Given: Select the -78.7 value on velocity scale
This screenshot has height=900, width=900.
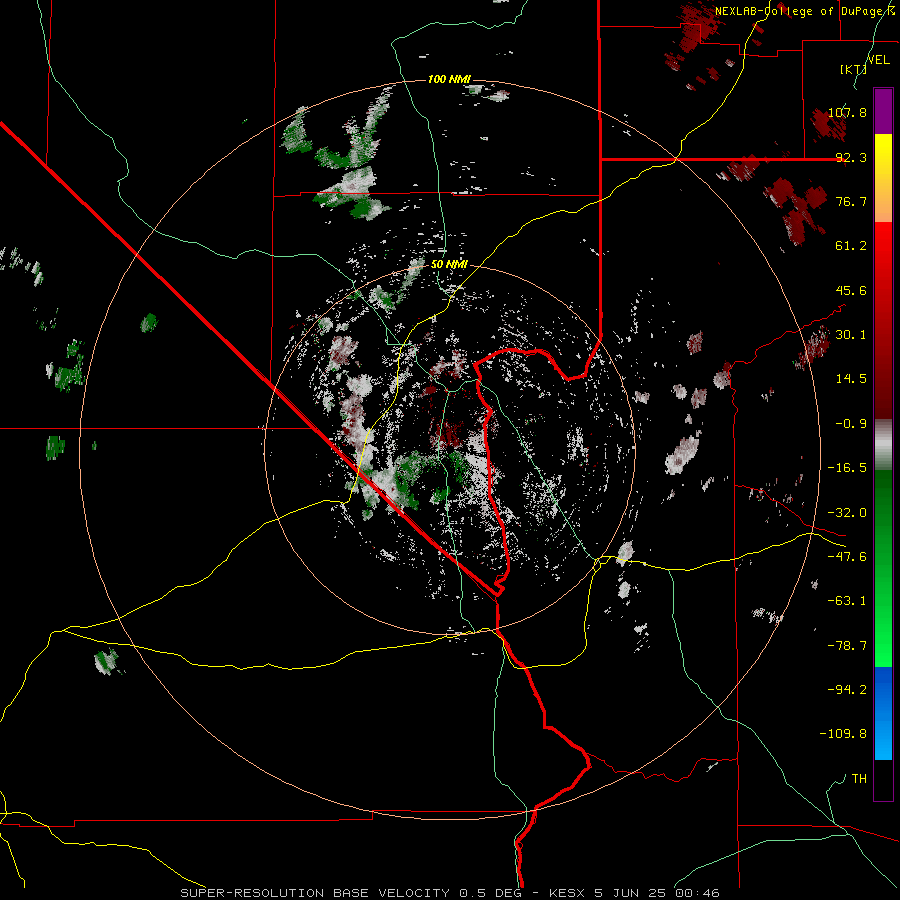Looking at the screenshot, I should 847,646.
